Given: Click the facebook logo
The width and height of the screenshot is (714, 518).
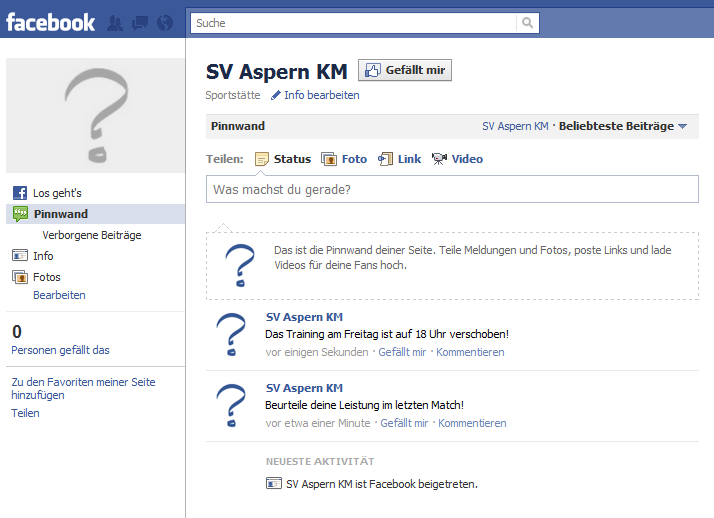Looking at the screenshot, I should pyautogui.click(x=51, y=23).
